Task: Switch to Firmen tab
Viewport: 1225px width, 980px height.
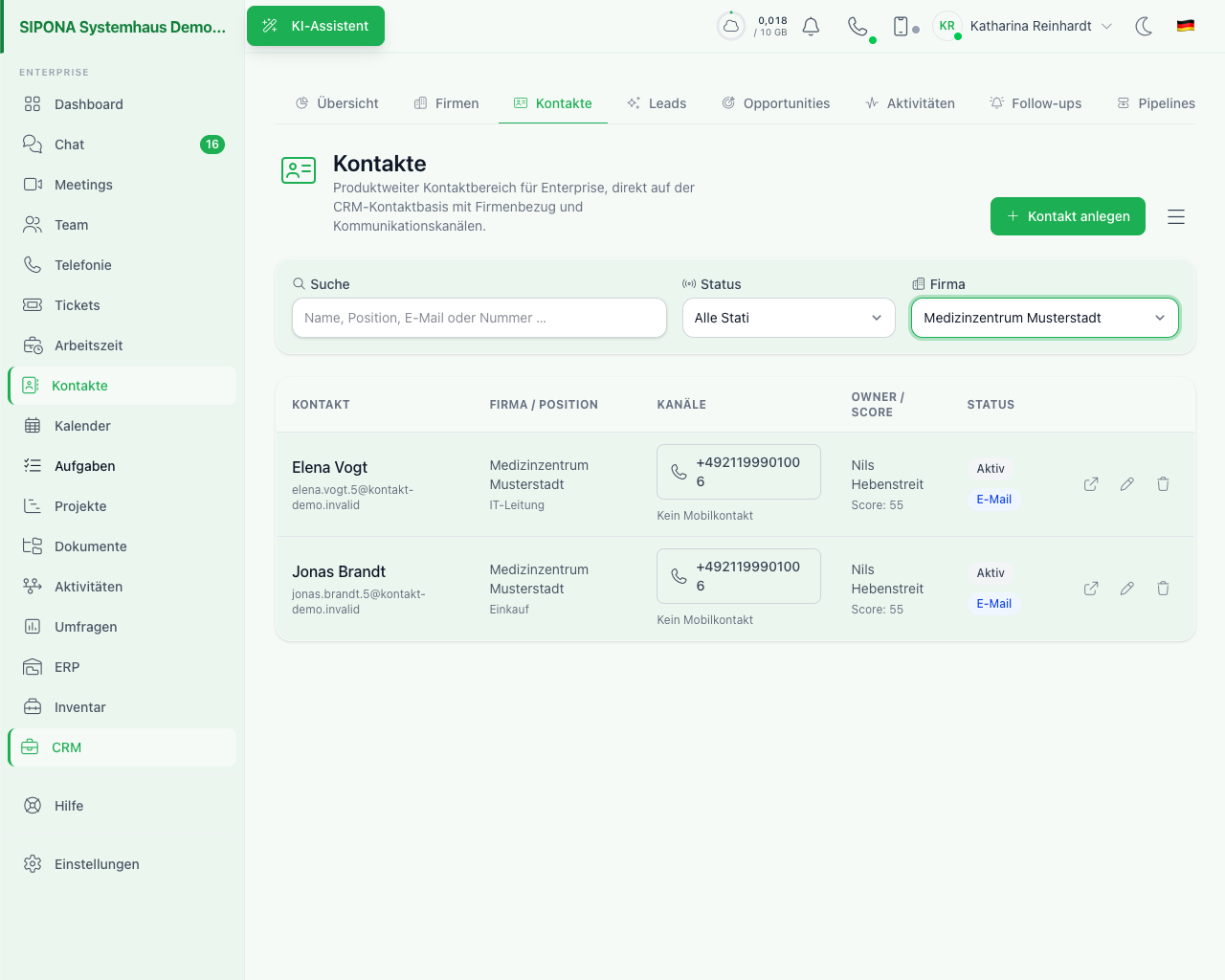Action: click(446, 103)
